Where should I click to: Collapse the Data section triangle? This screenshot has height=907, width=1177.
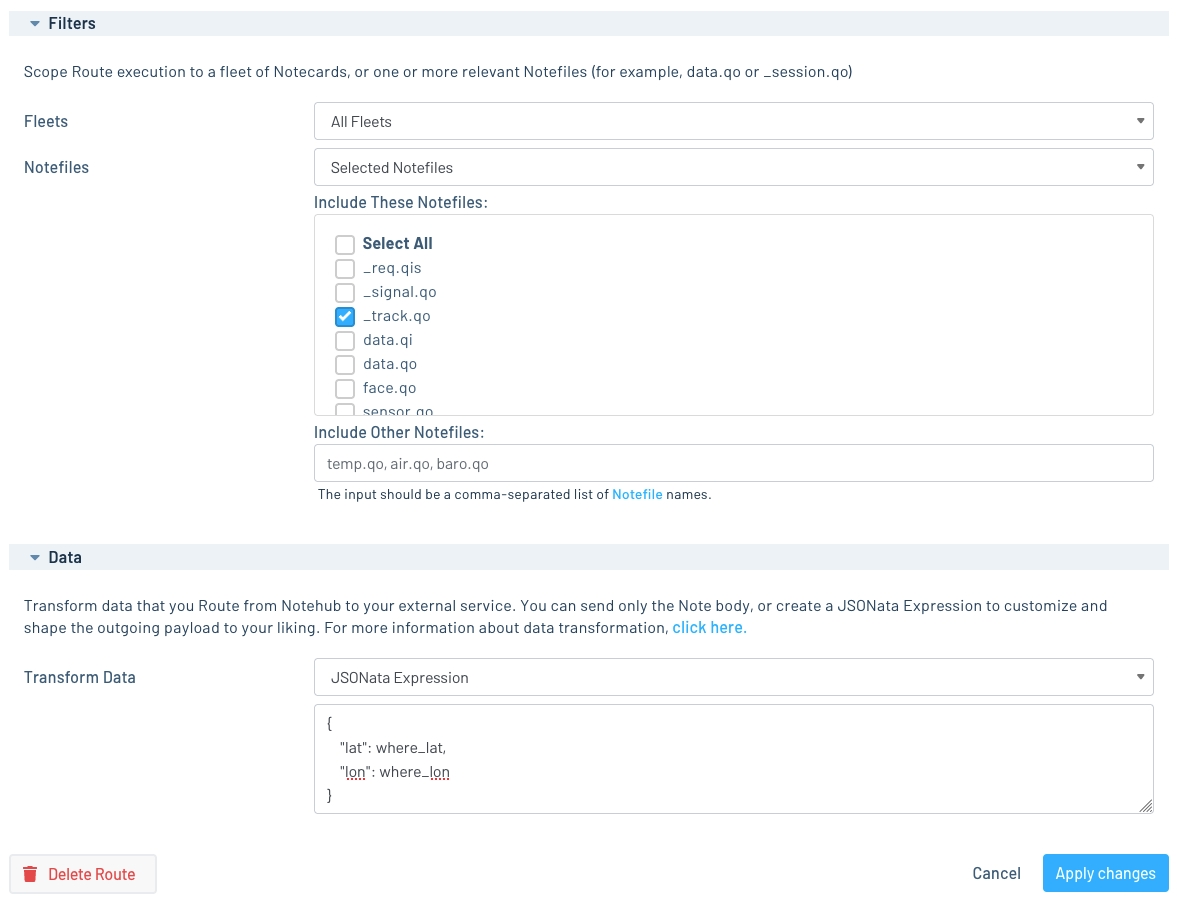coord(35,557)
